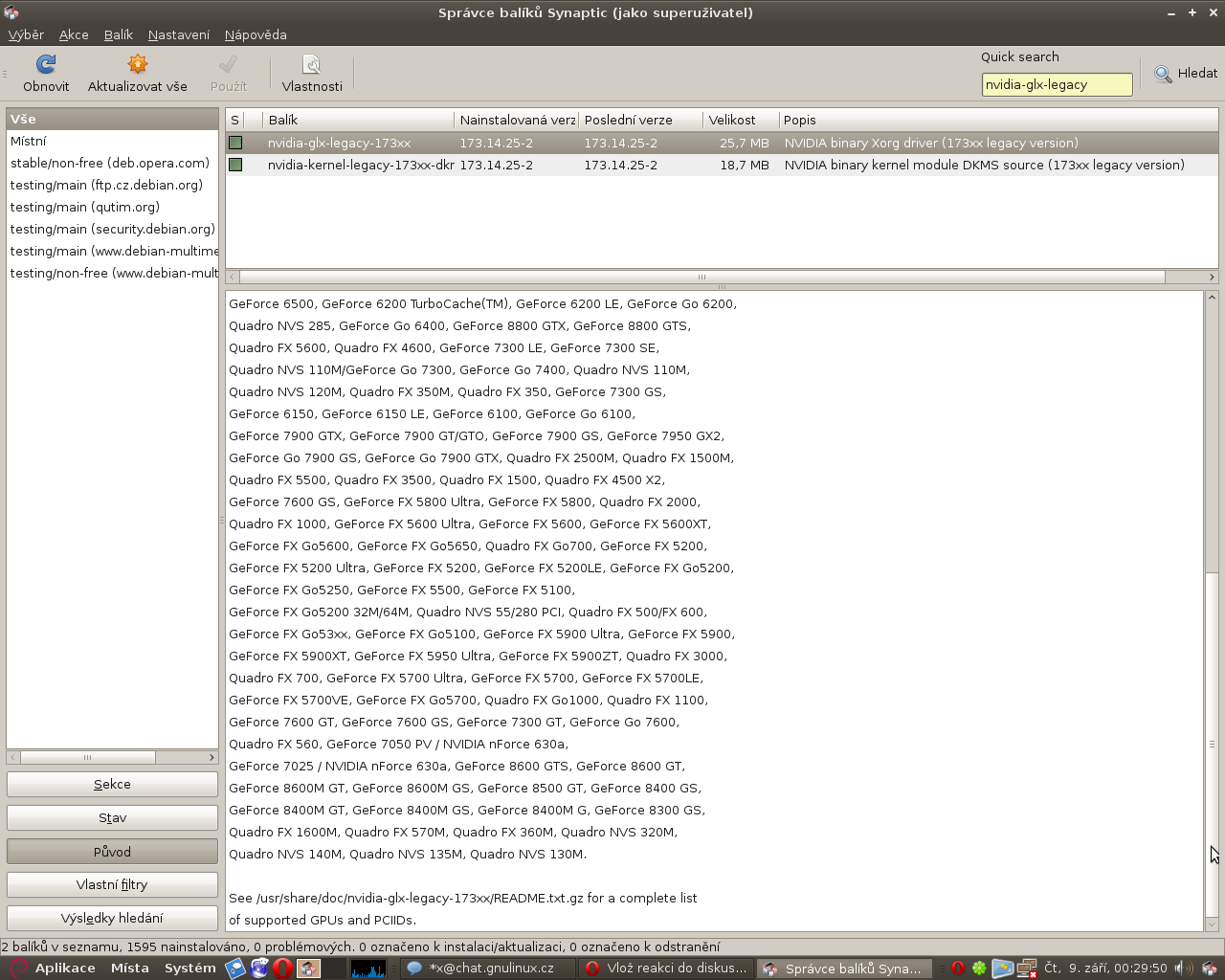
Task: Sort by Balík column header
Action: click(x=359, y=120)
